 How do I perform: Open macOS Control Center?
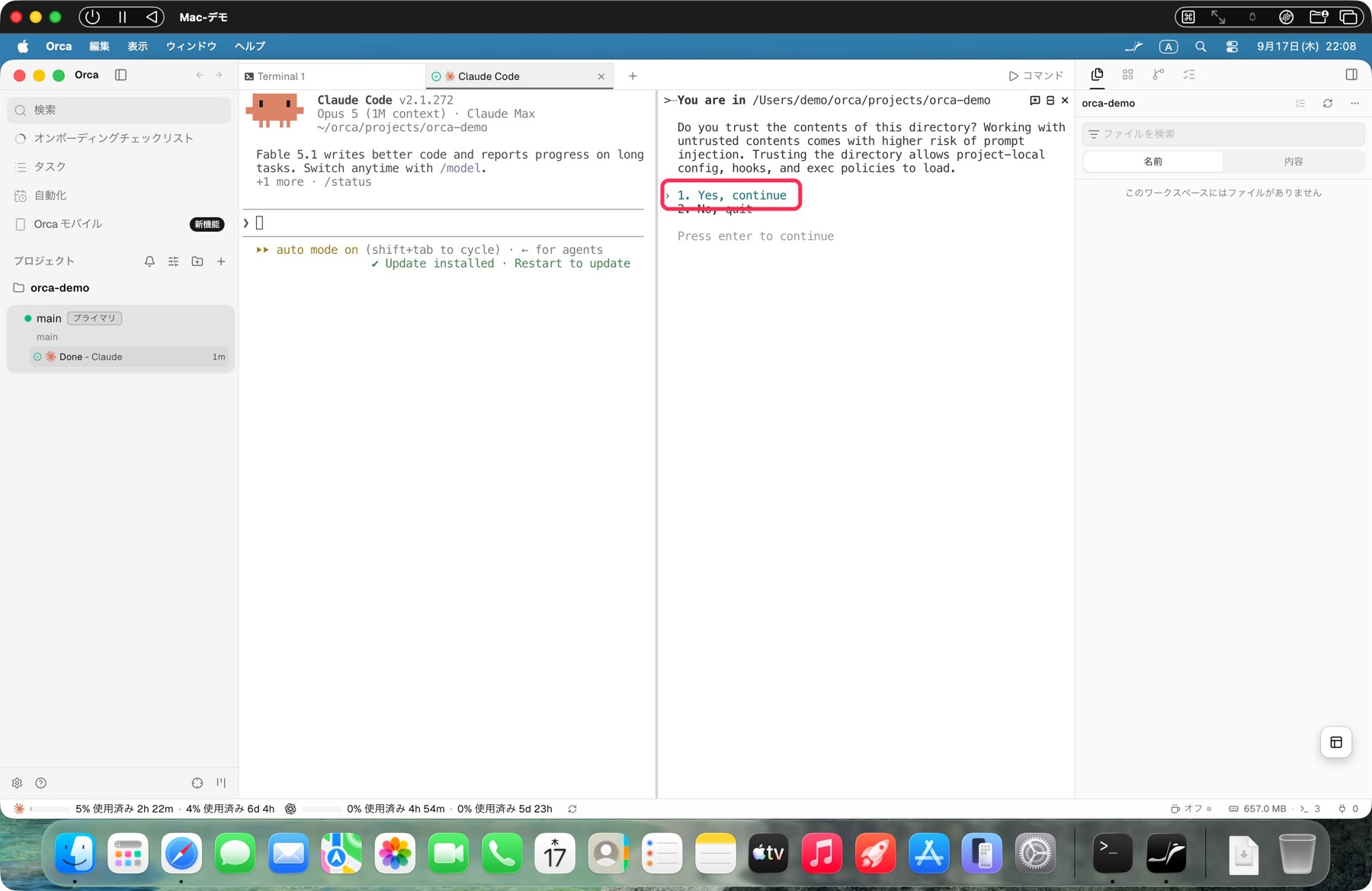coord(1232,46)
